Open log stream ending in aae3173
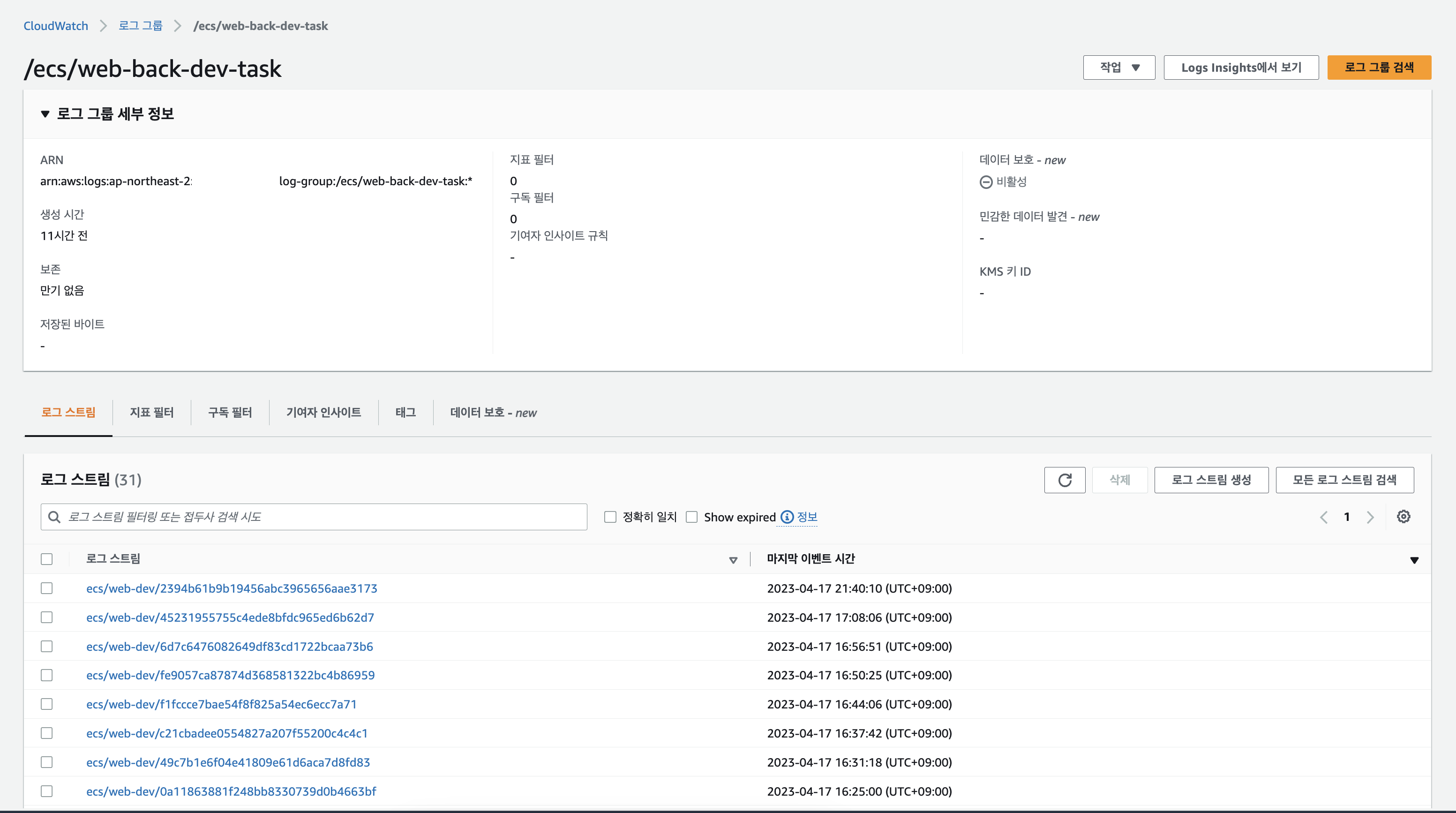Viewport: 1456px width, 813px height. coord(231,588)
